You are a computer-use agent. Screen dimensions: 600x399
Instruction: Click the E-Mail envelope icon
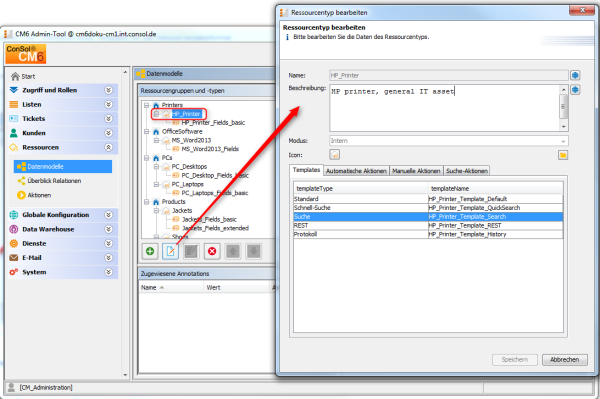[x=13, y=257]
